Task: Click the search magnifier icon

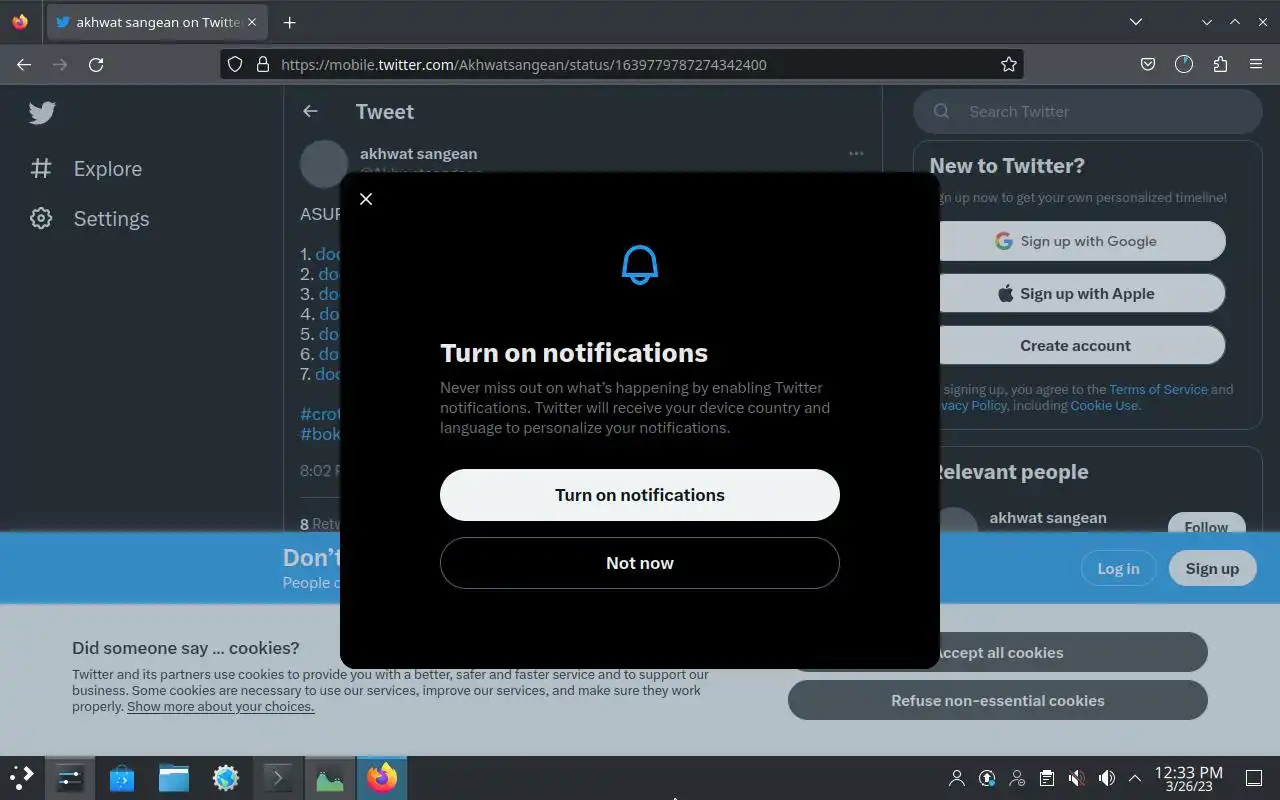Action: coord(941,112)
